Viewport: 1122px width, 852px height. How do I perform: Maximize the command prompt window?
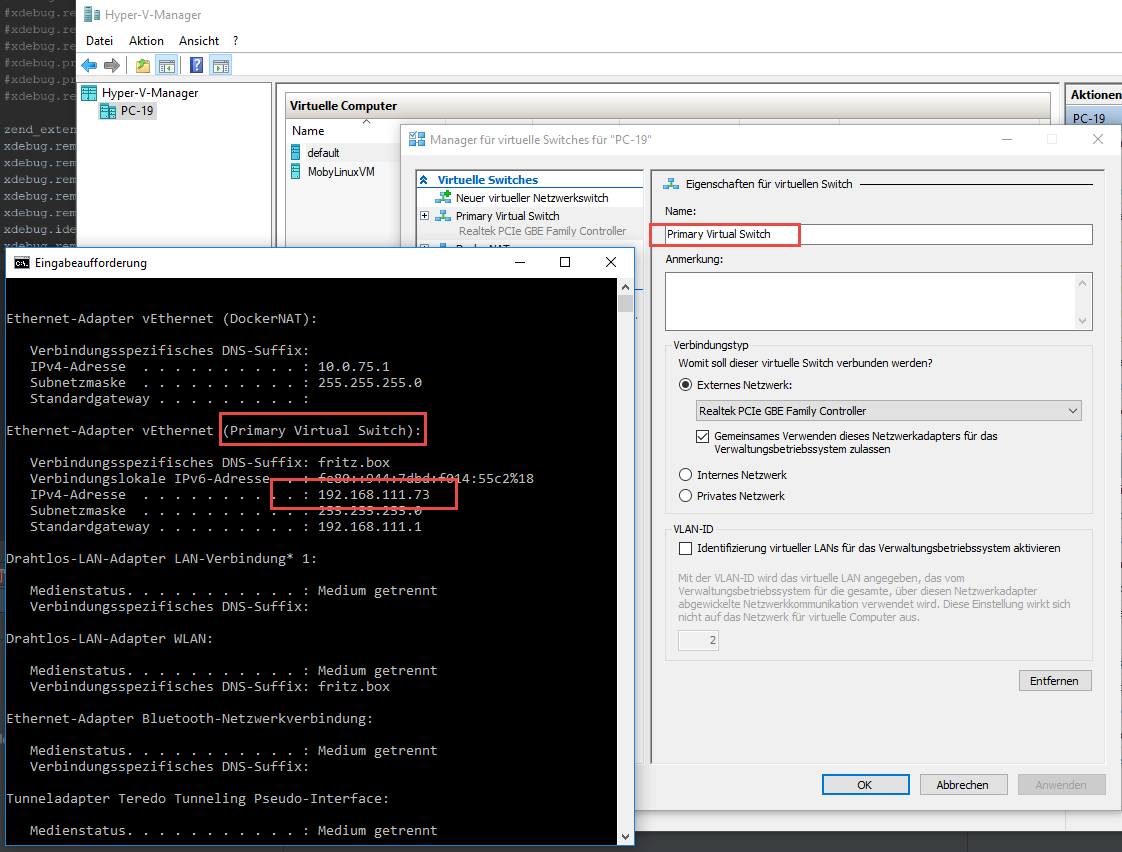tap(565, 263)
